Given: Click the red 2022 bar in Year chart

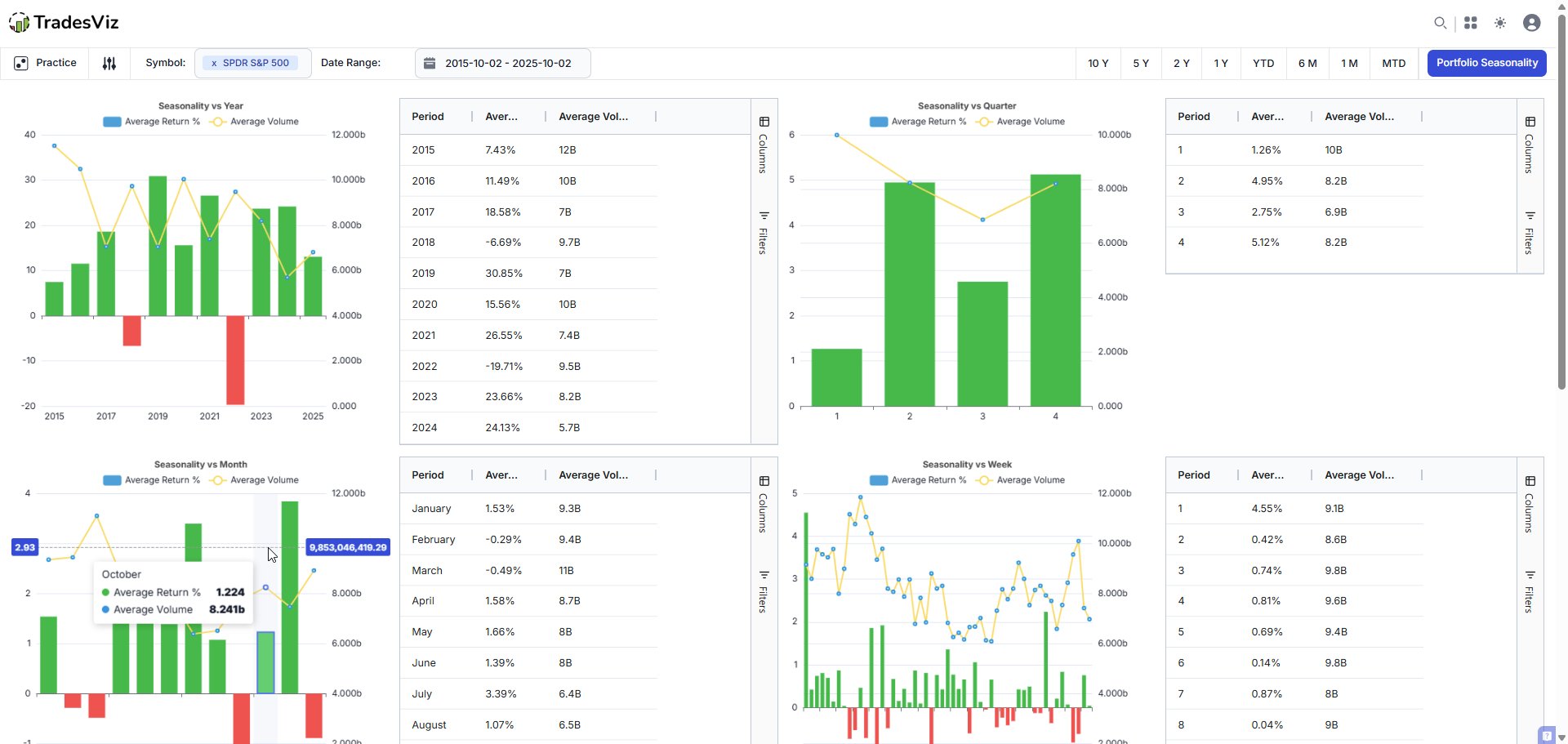Looking at the screenshot, I should point(235,360).
